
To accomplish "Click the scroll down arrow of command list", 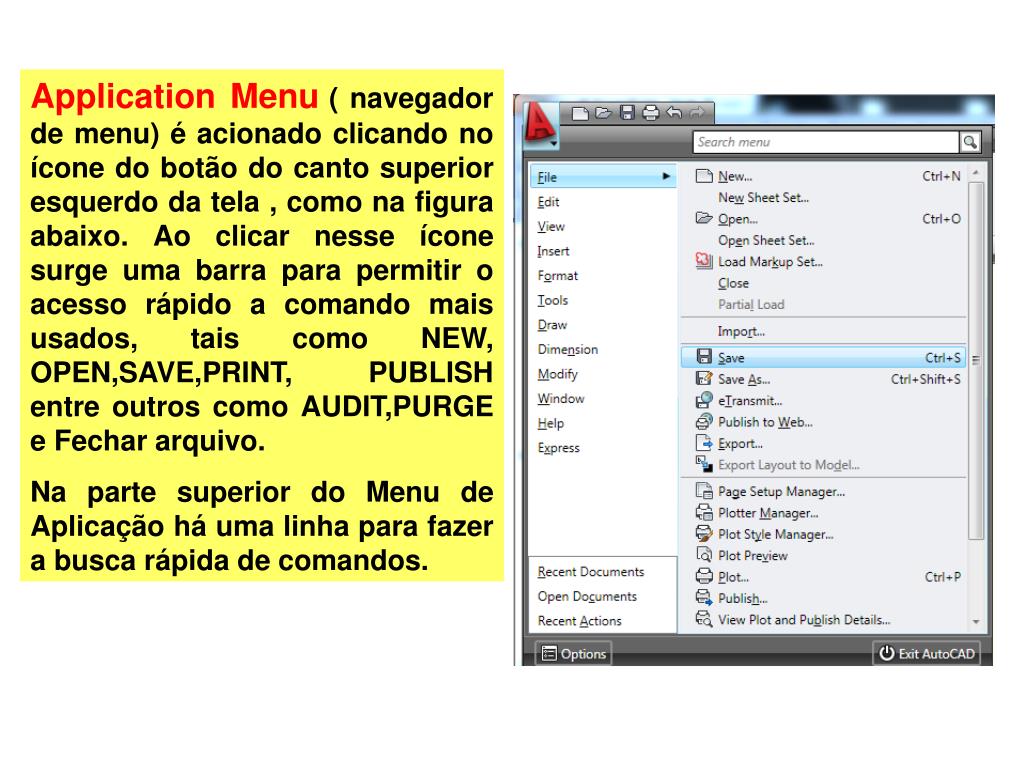I will pos(976,622).
